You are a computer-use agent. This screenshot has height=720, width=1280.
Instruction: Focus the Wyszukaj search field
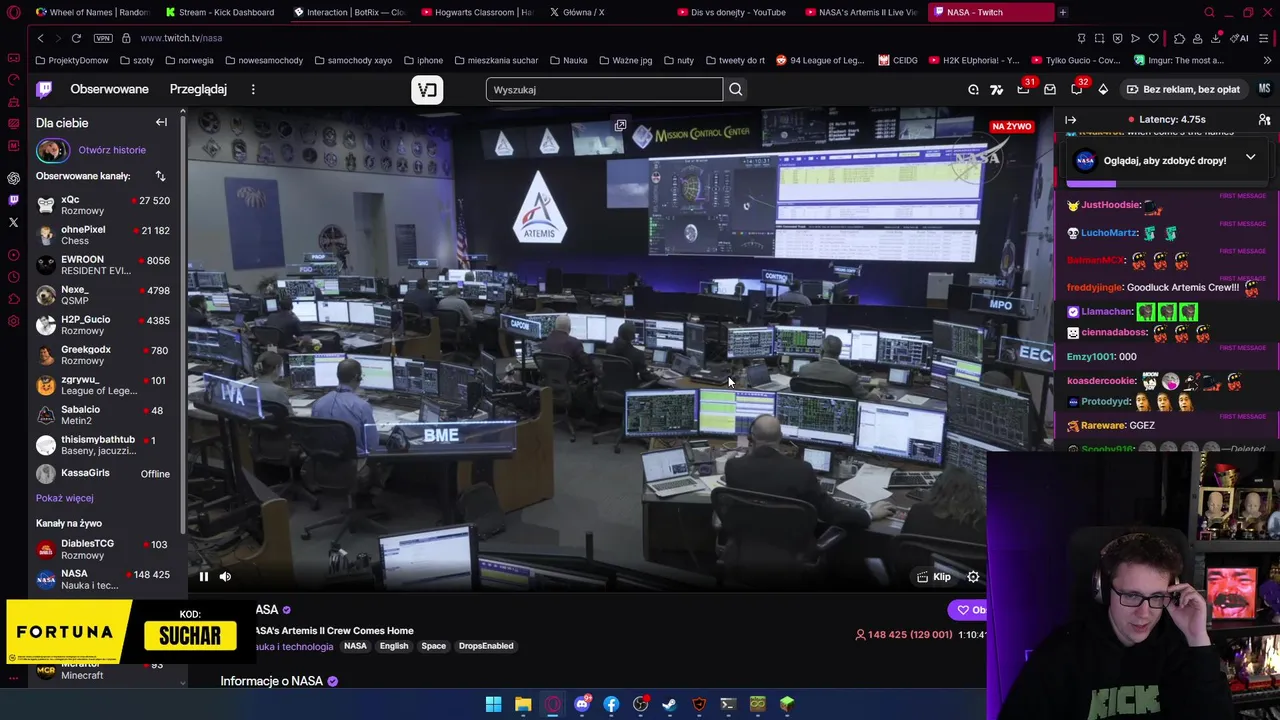pos(604,90)
